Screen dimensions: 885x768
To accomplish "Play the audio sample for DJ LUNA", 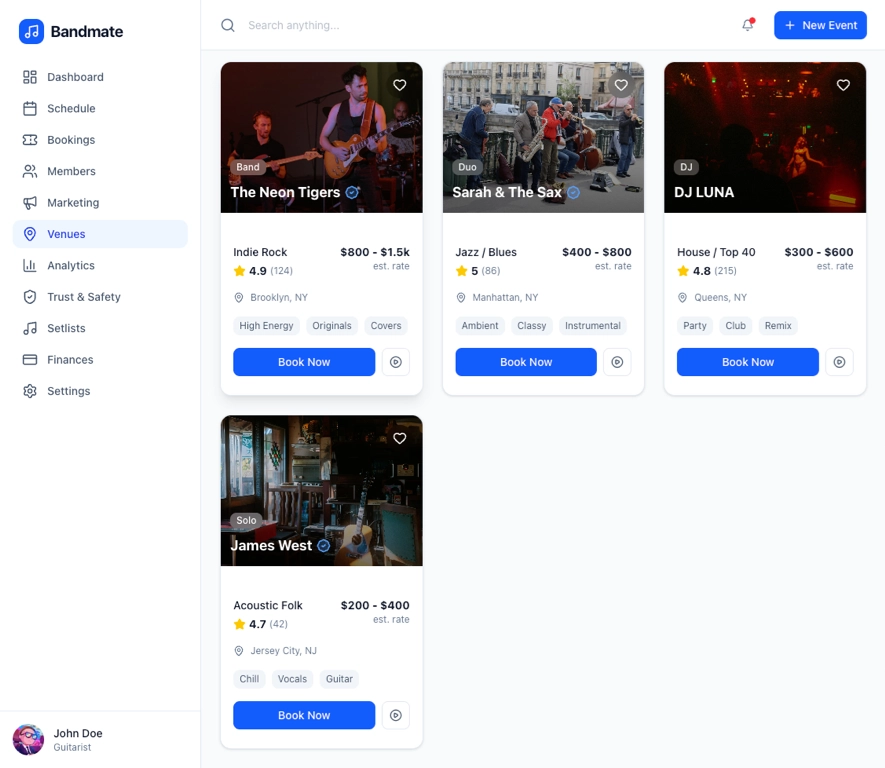I will (x=839, y=362).
